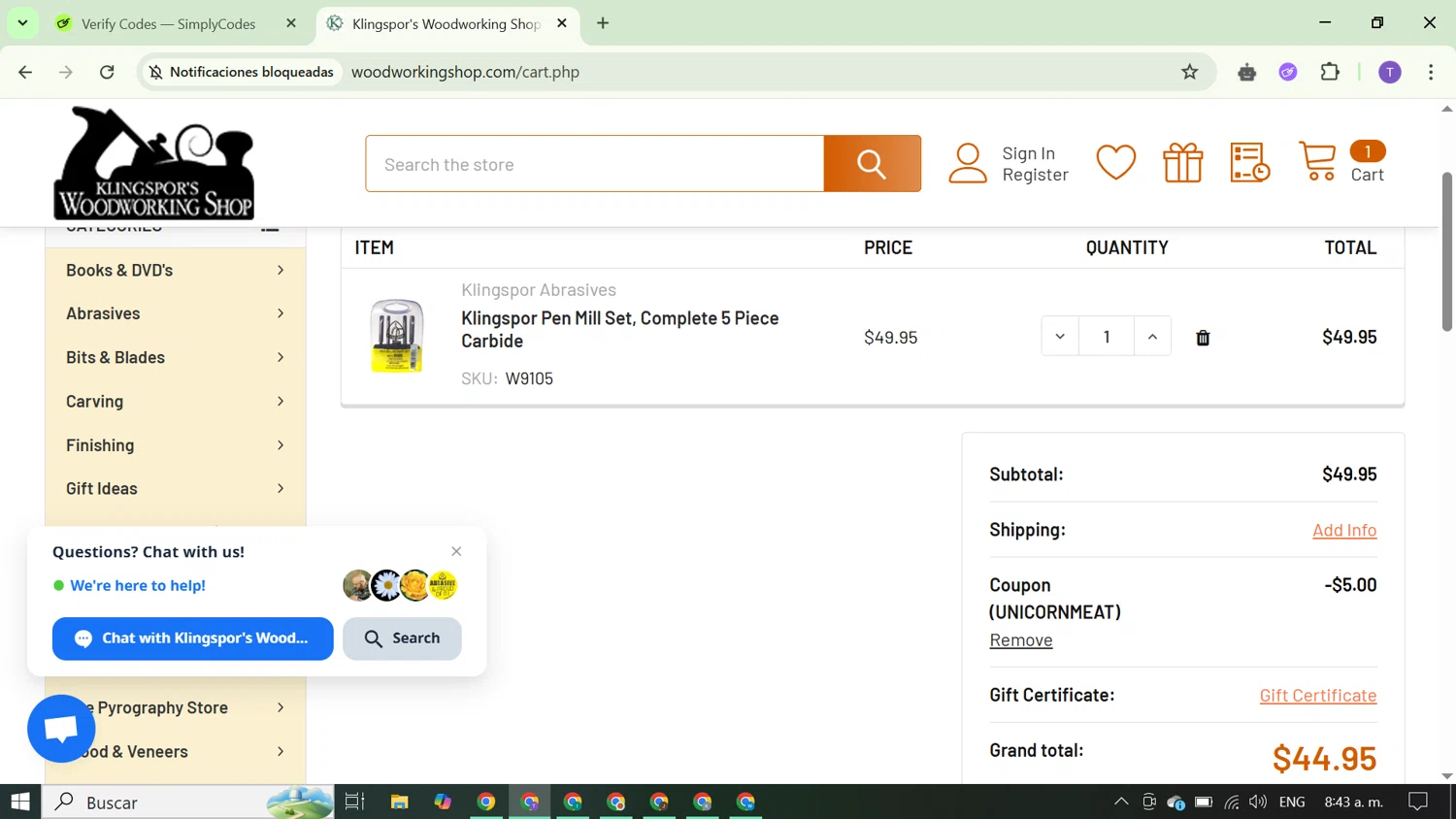Viewport: 1456px width, 819px height.
Task: Open the gift certificates box icon
Action: coord(1182,163)
